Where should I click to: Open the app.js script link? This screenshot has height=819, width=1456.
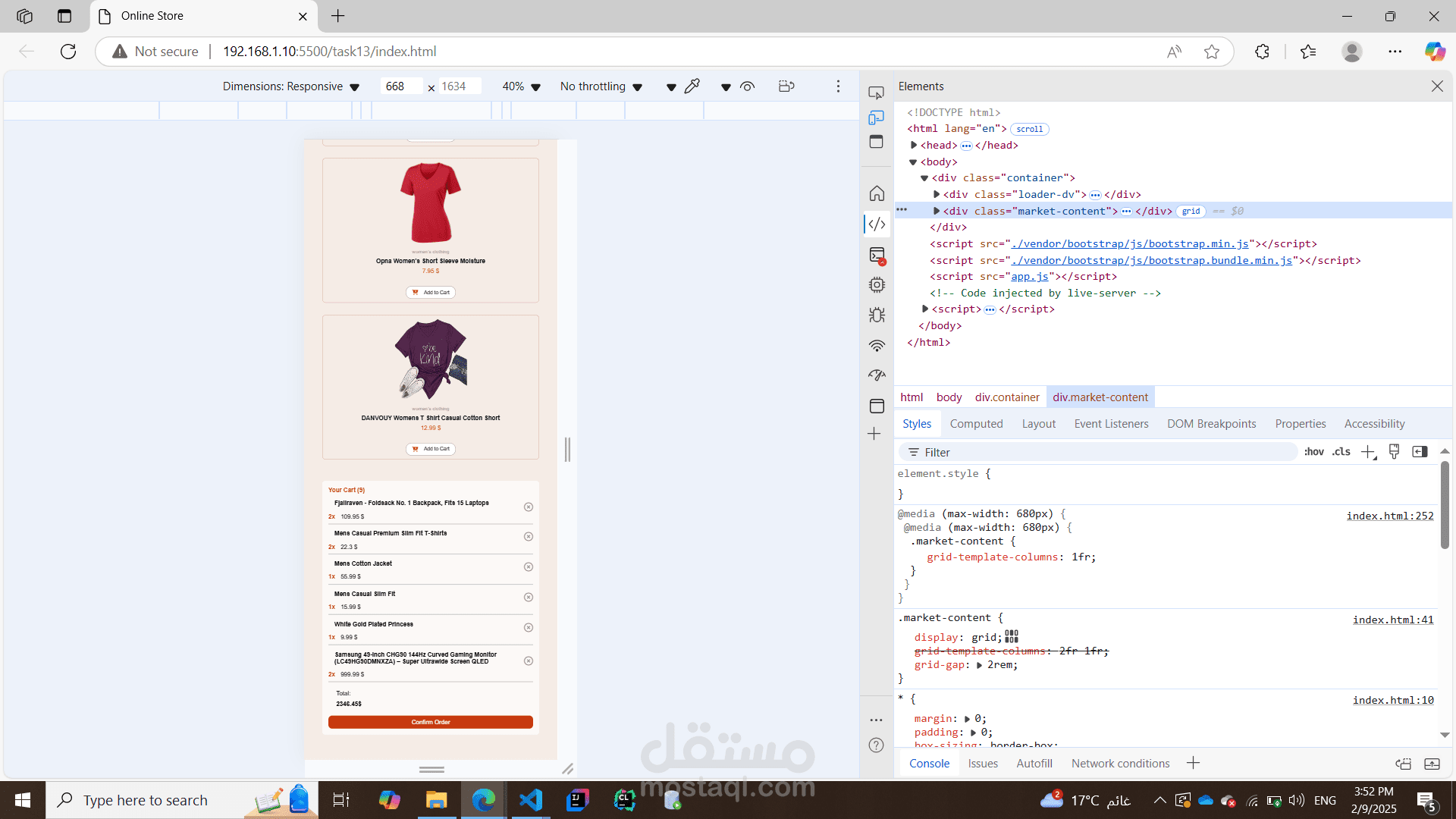pos(1030,277)
